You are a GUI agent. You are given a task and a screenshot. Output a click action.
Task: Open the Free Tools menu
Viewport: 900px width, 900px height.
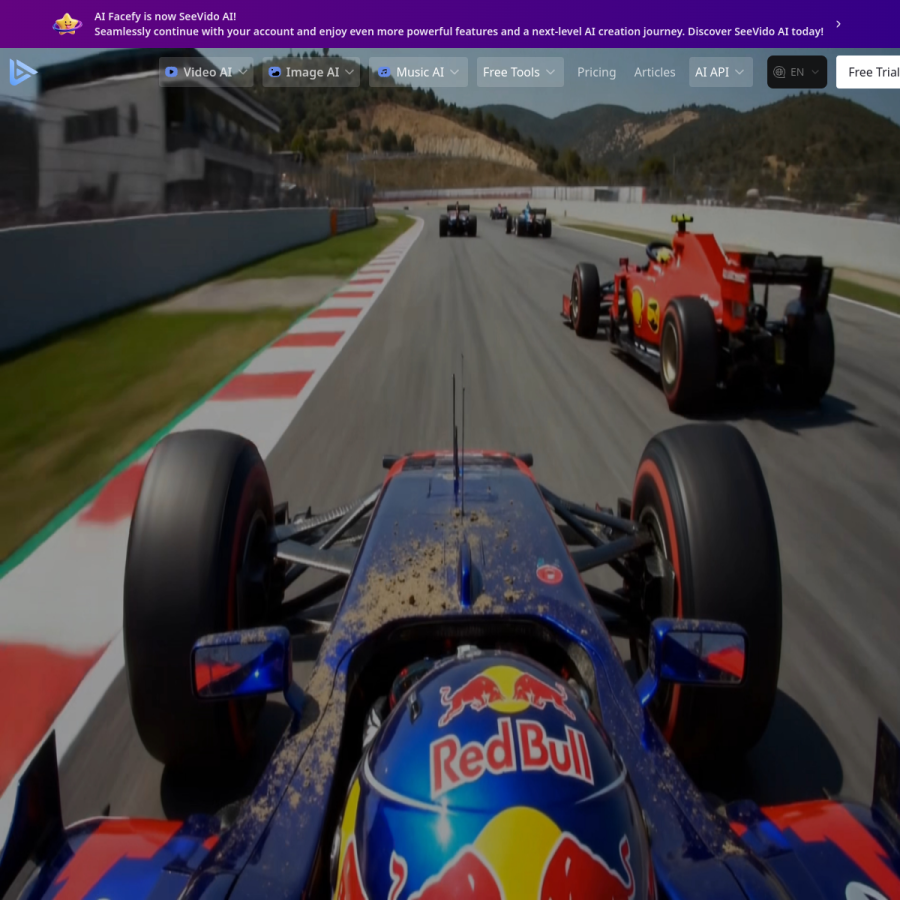(519, 72)
